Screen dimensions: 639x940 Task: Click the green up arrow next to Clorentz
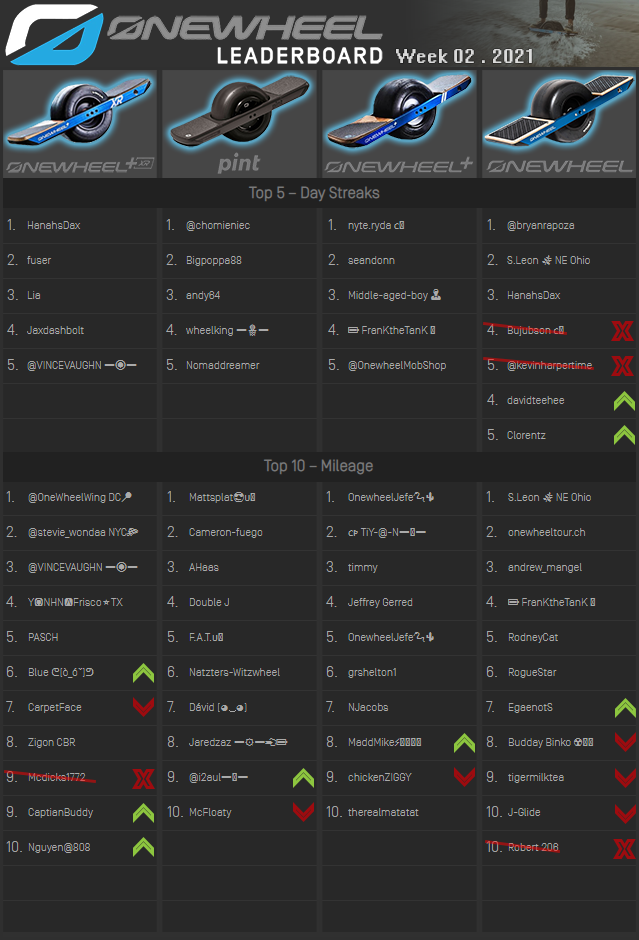pos(624,435)
